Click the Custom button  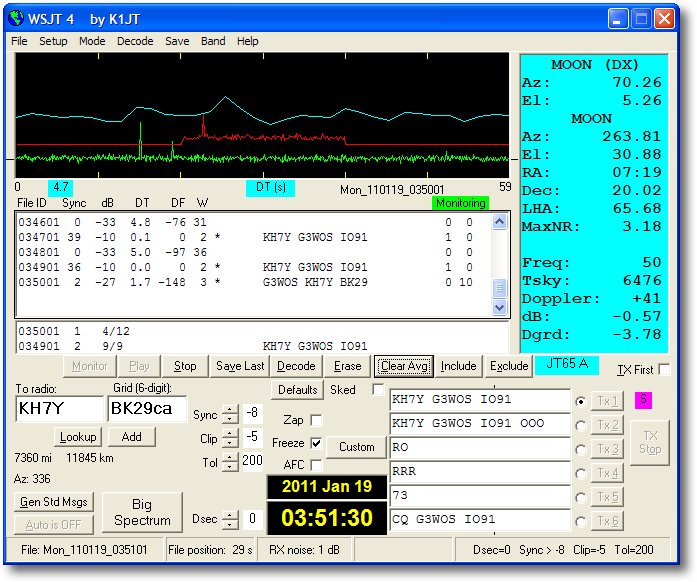point(357,447)
